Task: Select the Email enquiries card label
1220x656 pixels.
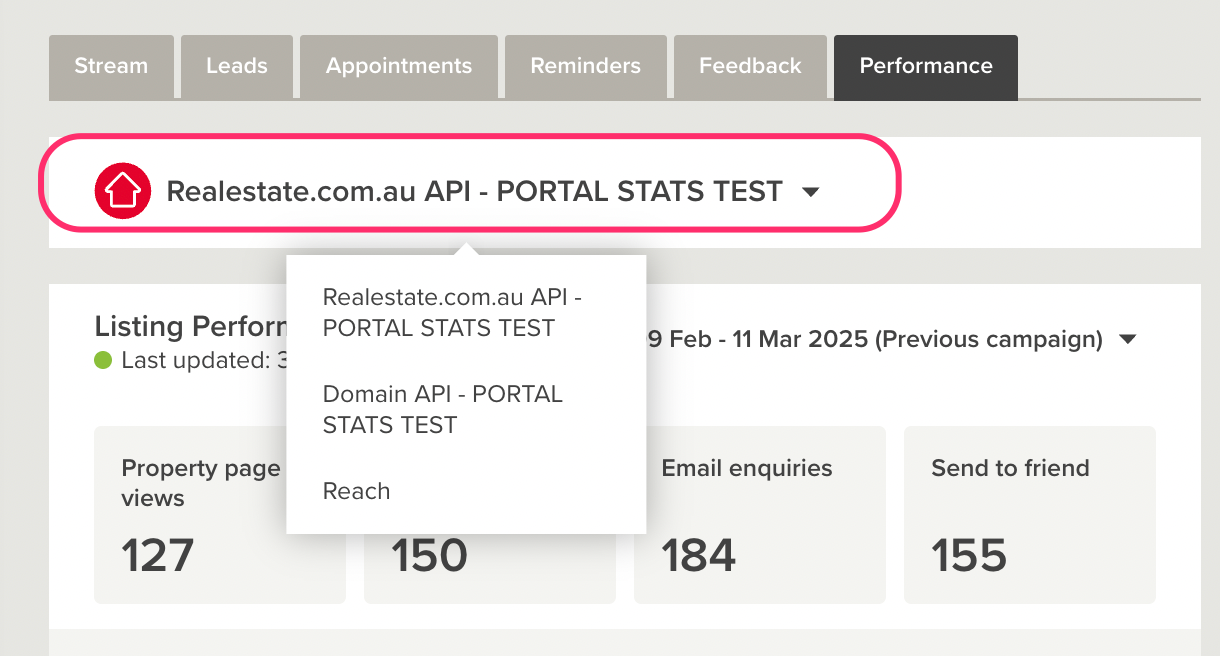Action: coord(747,468)
